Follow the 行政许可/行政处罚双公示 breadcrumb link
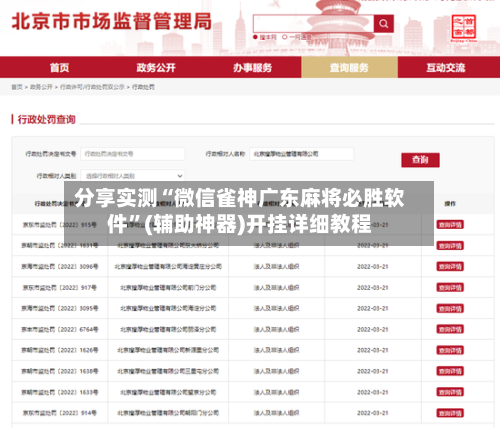The image size is (500, 428). (x=92, y=87)
